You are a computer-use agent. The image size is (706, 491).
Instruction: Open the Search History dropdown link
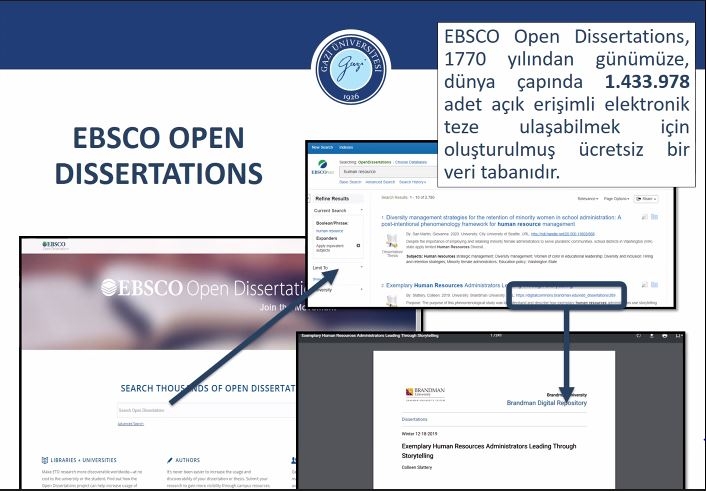[x=412, y=182]
